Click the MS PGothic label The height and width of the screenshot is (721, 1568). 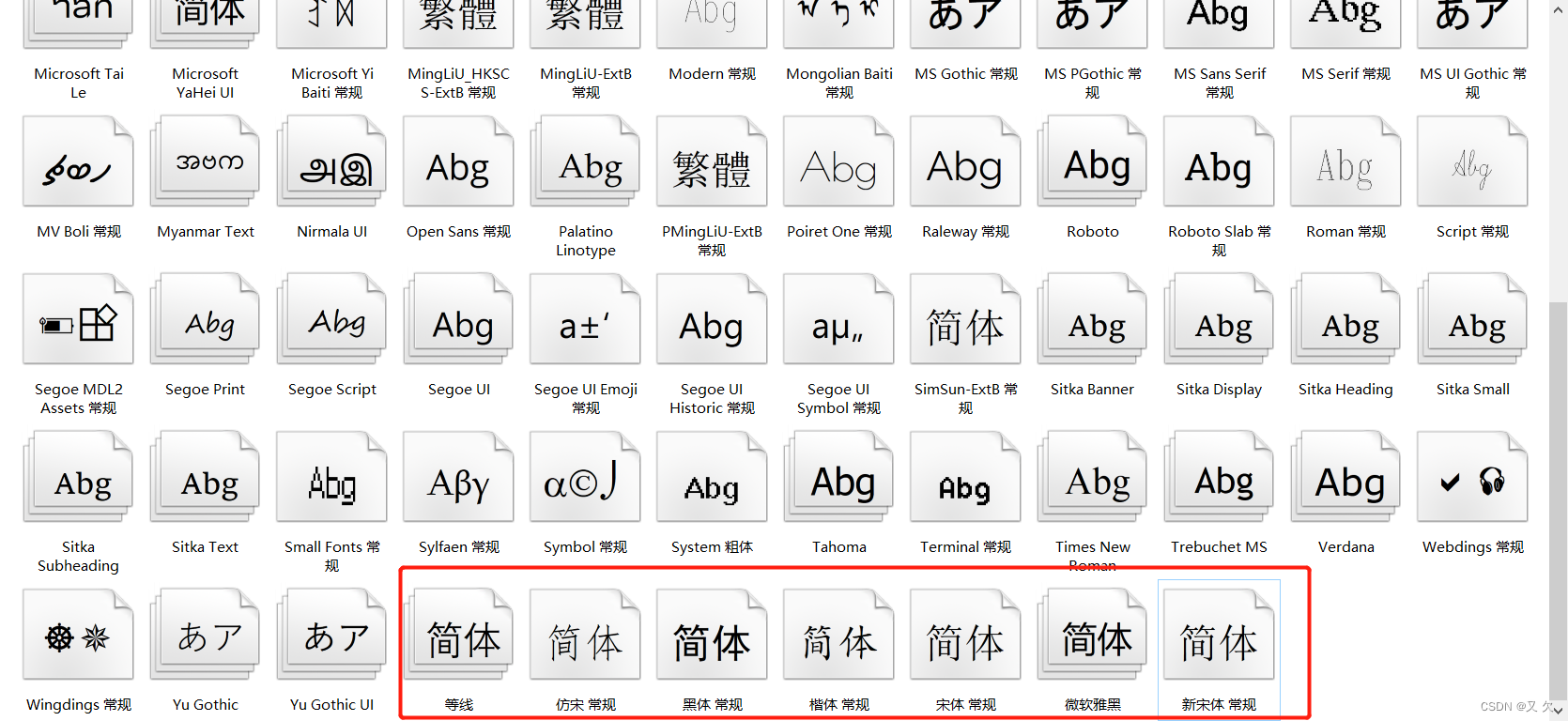point(1092,83)
